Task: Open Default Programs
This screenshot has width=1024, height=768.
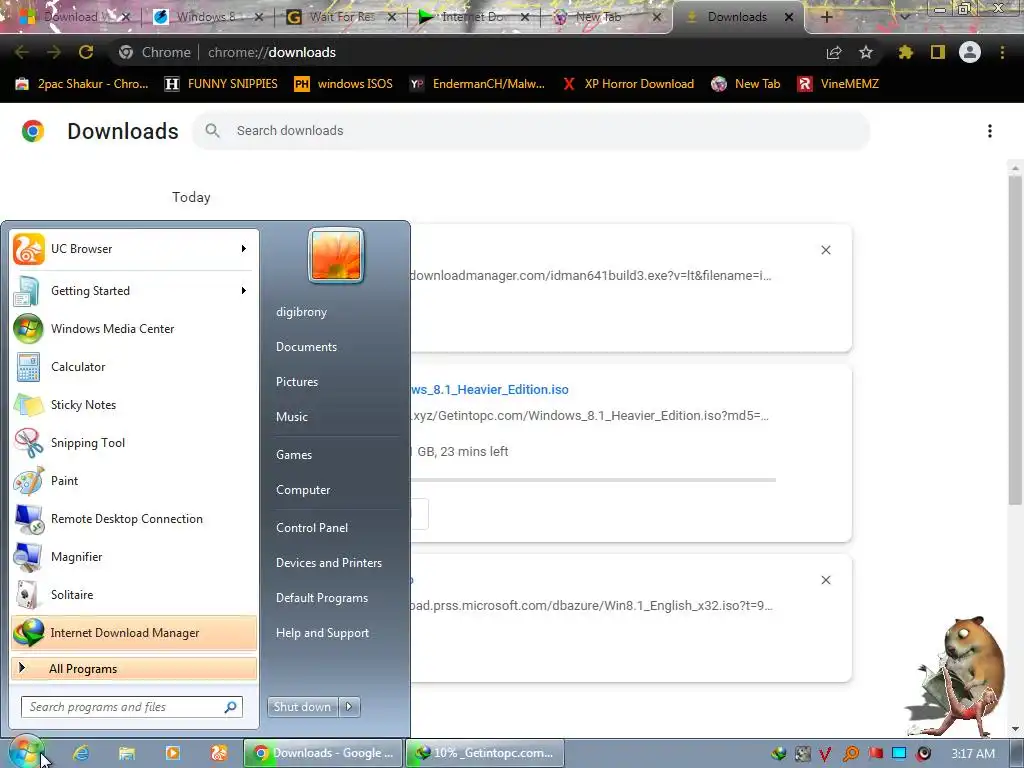Action: pos(322,598)
